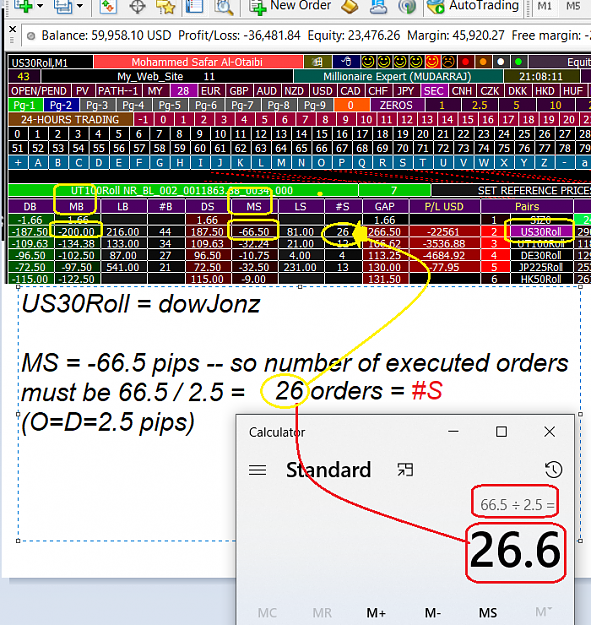Click the PV button

(82, 90)
